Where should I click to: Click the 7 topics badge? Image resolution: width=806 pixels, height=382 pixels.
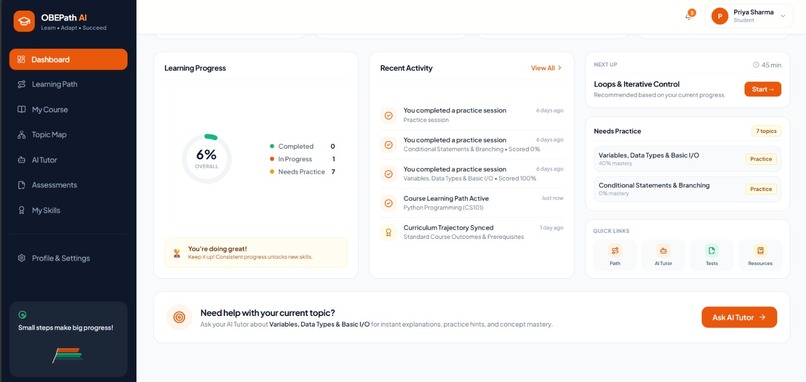point(766,131)
